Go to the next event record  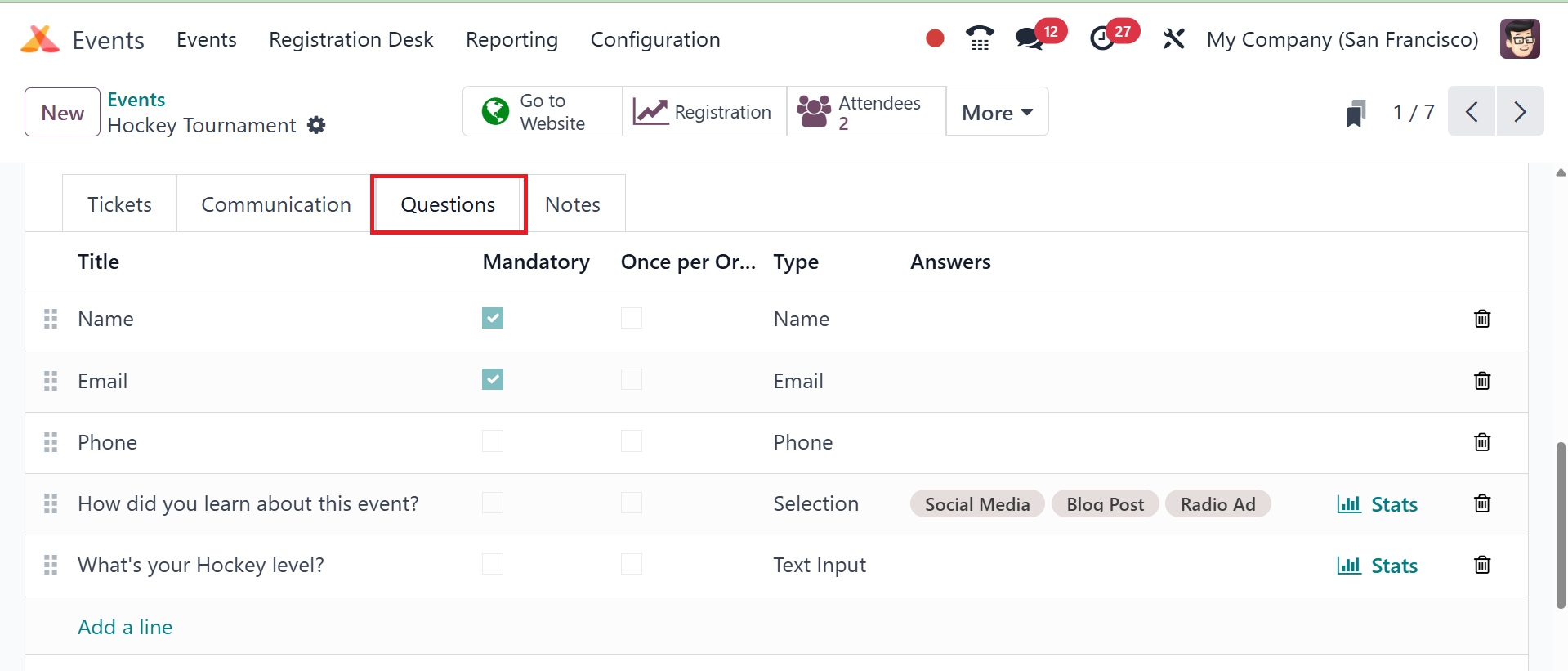click(1520, 111)
